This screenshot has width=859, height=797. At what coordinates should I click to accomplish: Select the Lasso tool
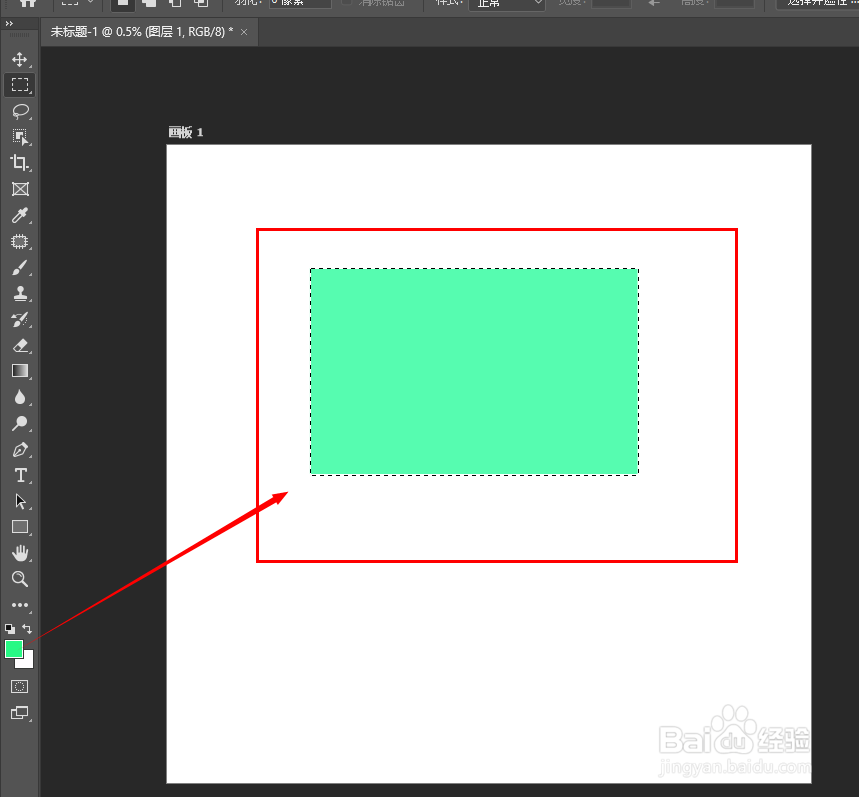pos(20,111)
